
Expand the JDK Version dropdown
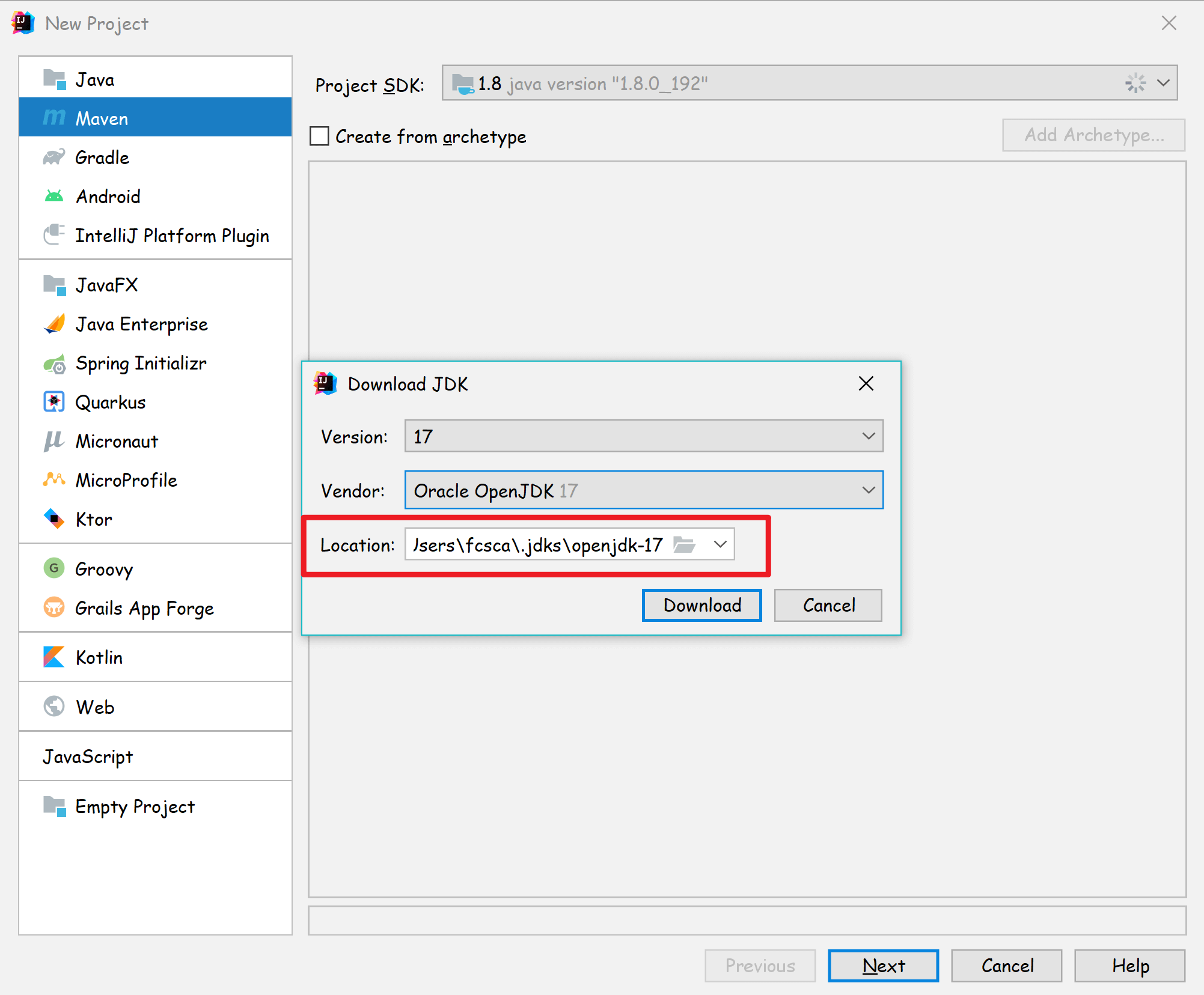coord(868,436)
